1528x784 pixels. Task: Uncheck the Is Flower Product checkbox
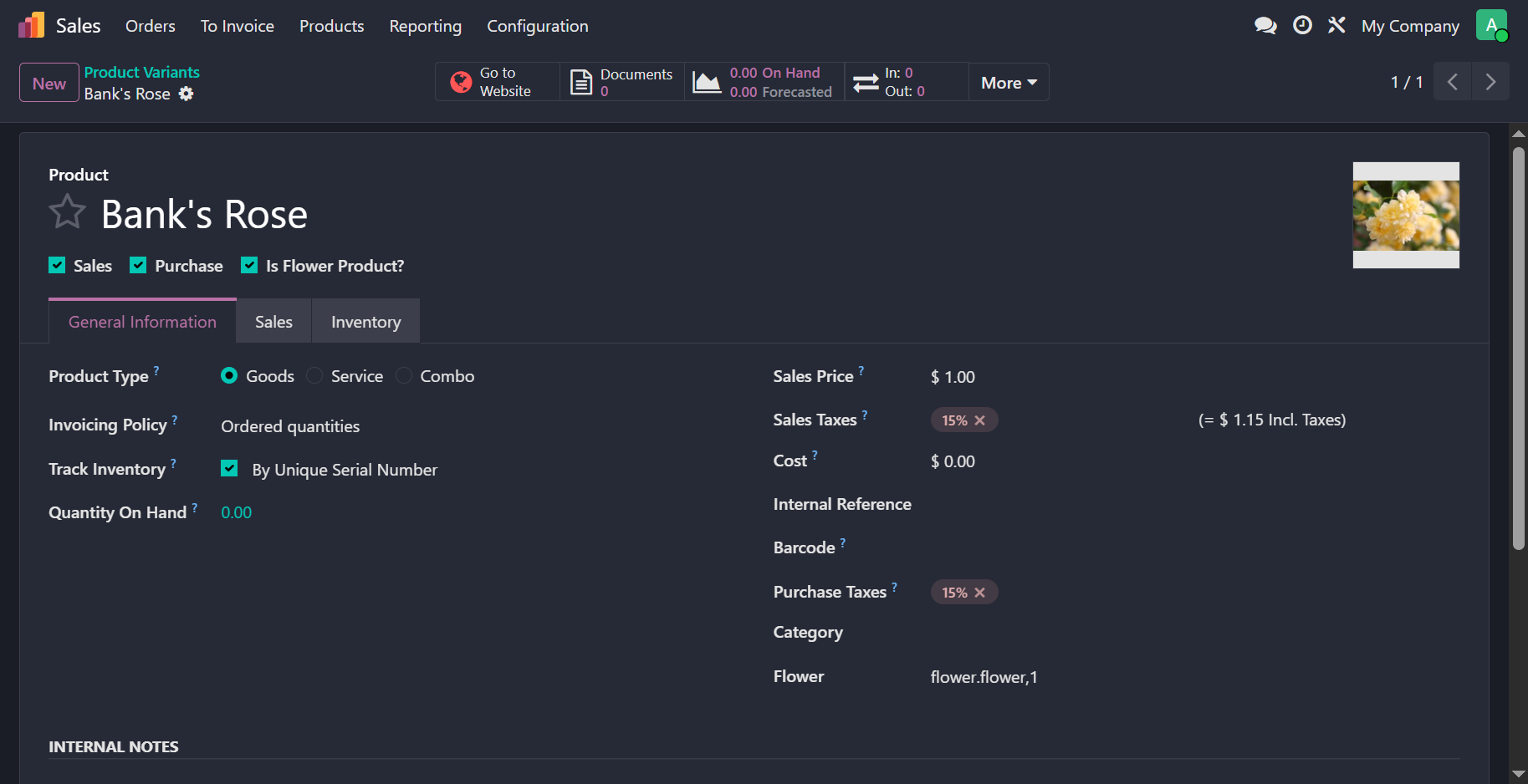[248, 265]
